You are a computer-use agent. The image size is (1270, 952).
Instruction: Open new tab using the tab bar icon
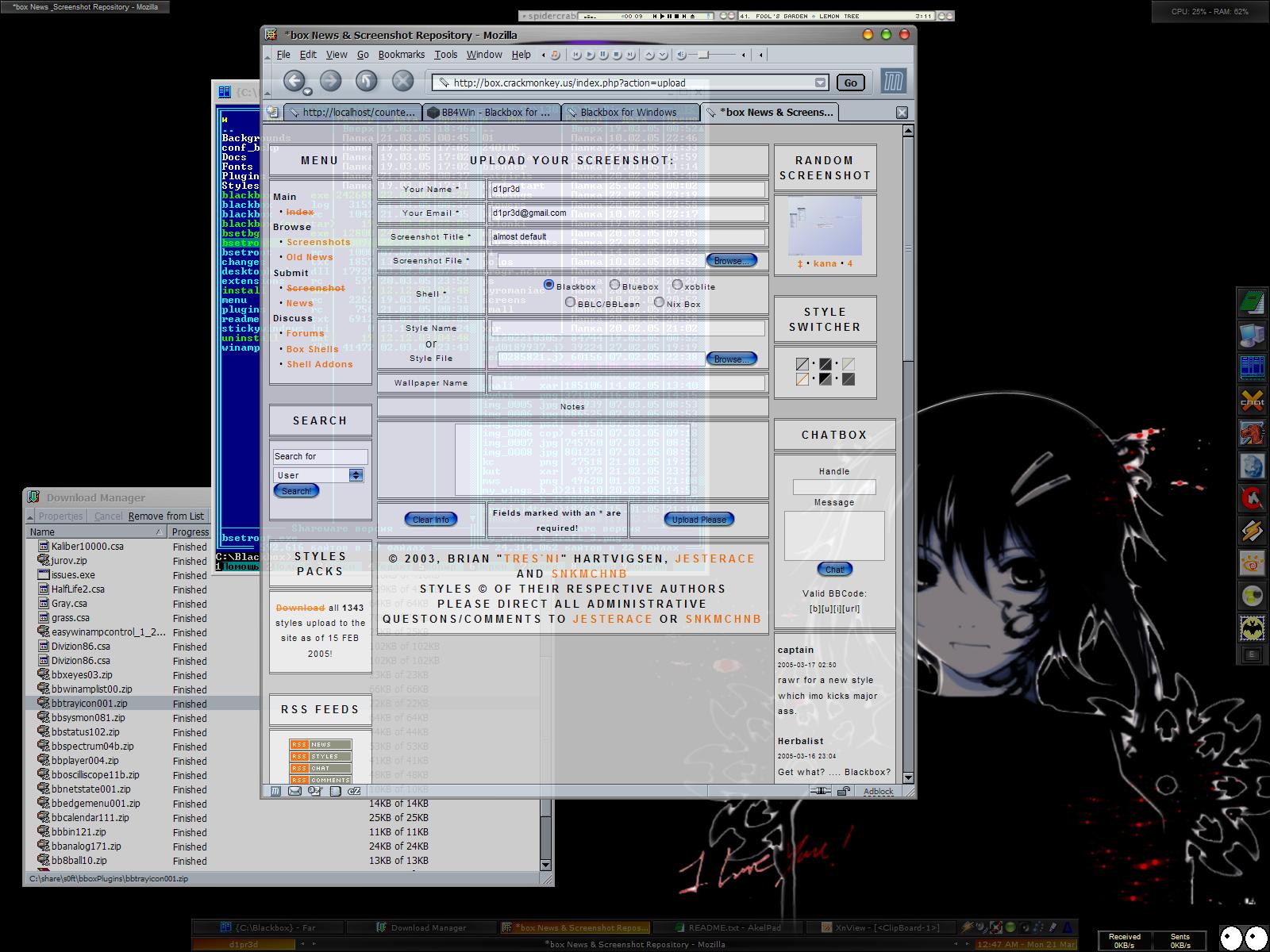[272, 112]
